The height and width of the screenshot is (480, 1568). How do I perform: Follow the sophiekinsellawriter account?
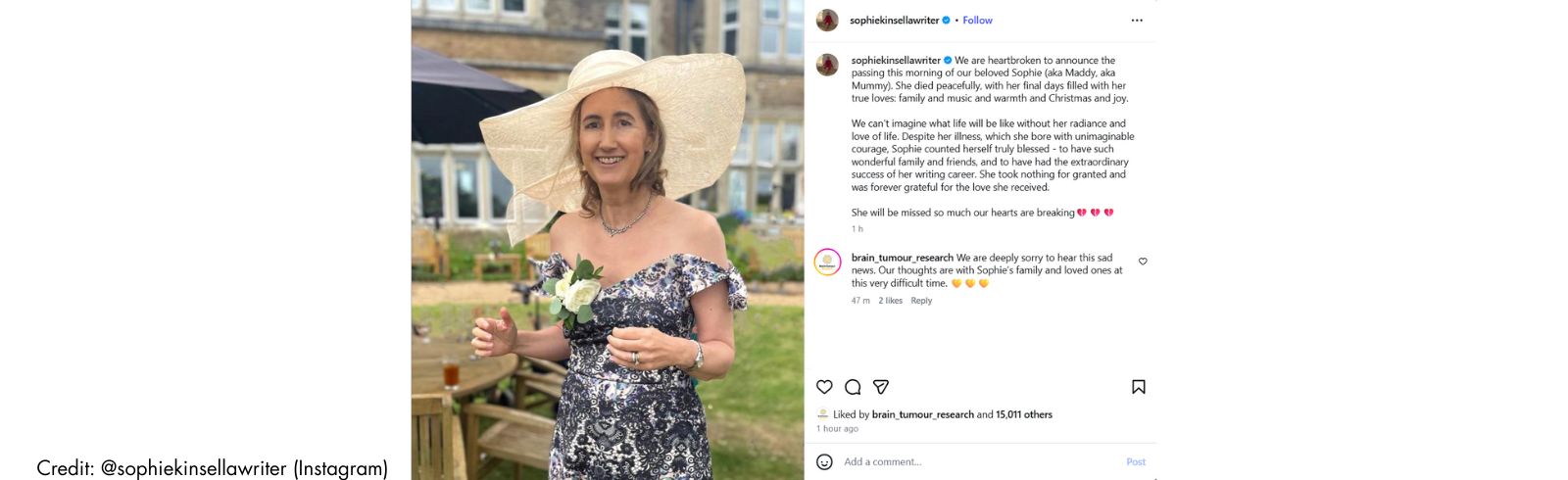pos(977,21)
